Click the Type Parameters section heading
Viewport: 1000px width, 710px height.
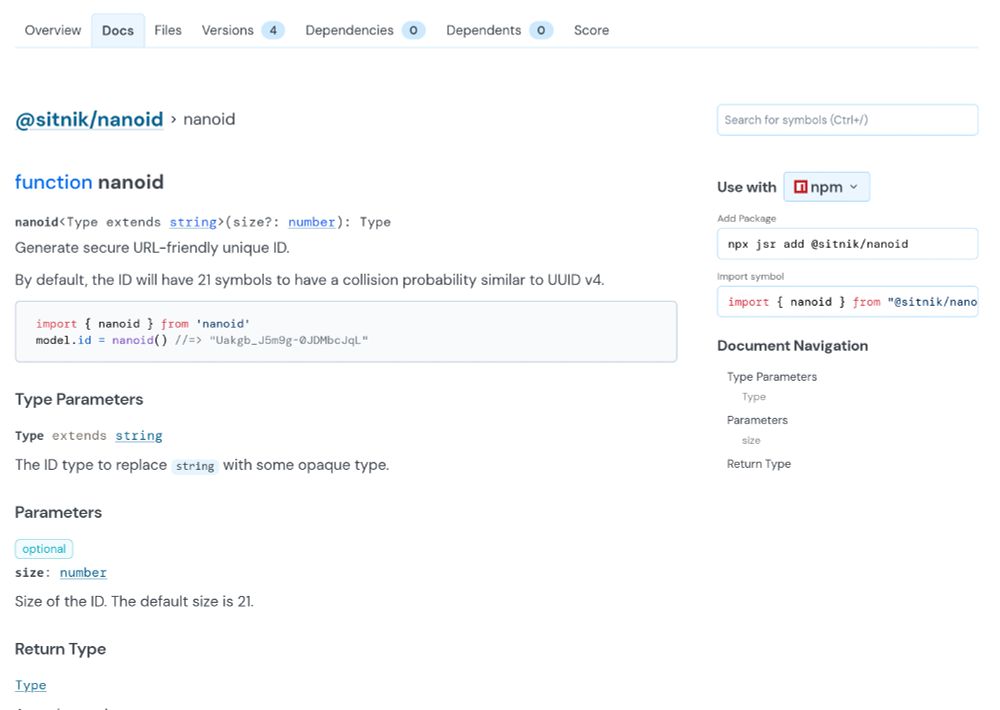[79, 399]
